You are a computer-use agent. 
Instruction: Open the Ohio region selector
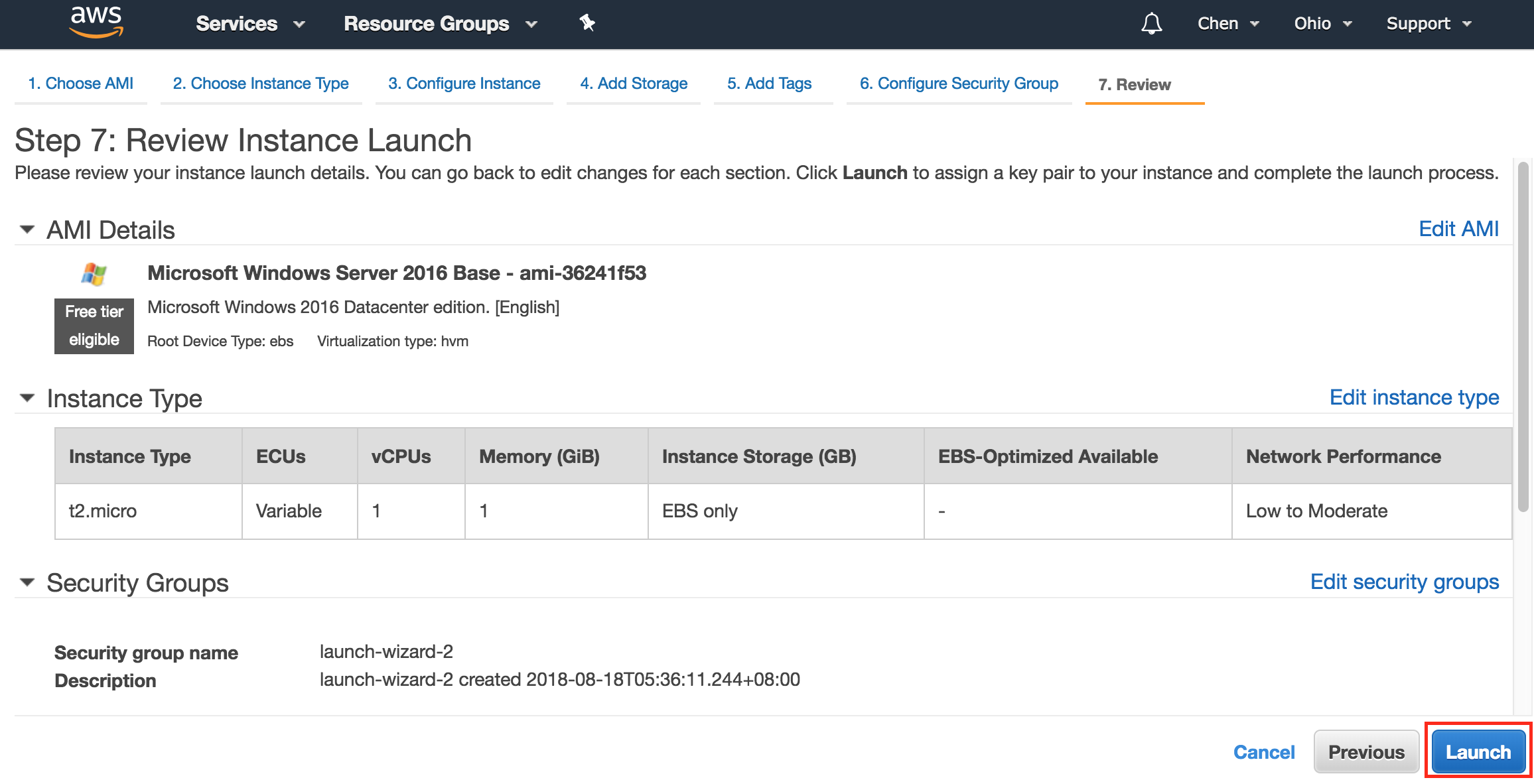1323,24
